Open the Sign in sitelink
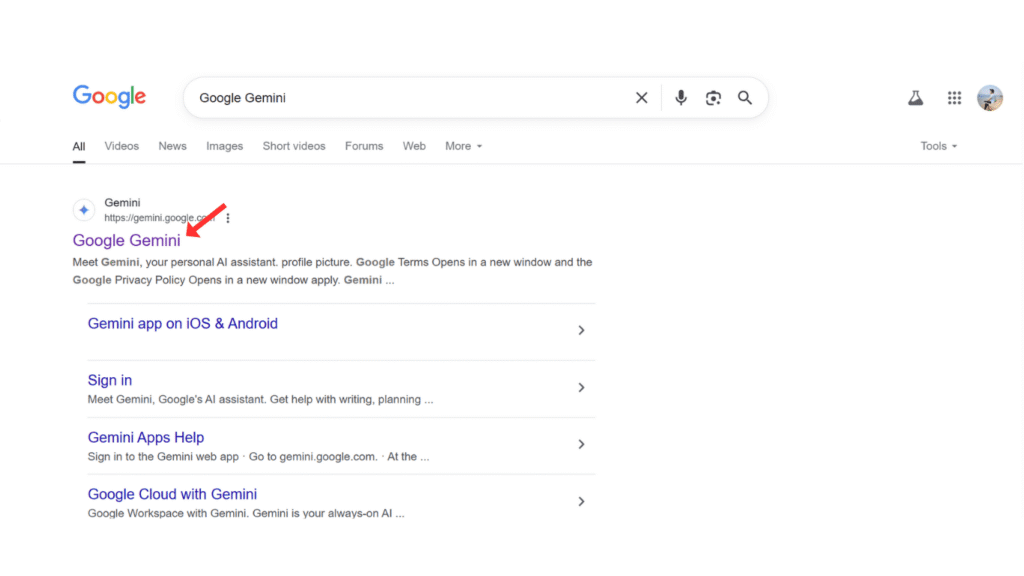The height and width of the screenshot is (576, 1024). tap(110, 380)
